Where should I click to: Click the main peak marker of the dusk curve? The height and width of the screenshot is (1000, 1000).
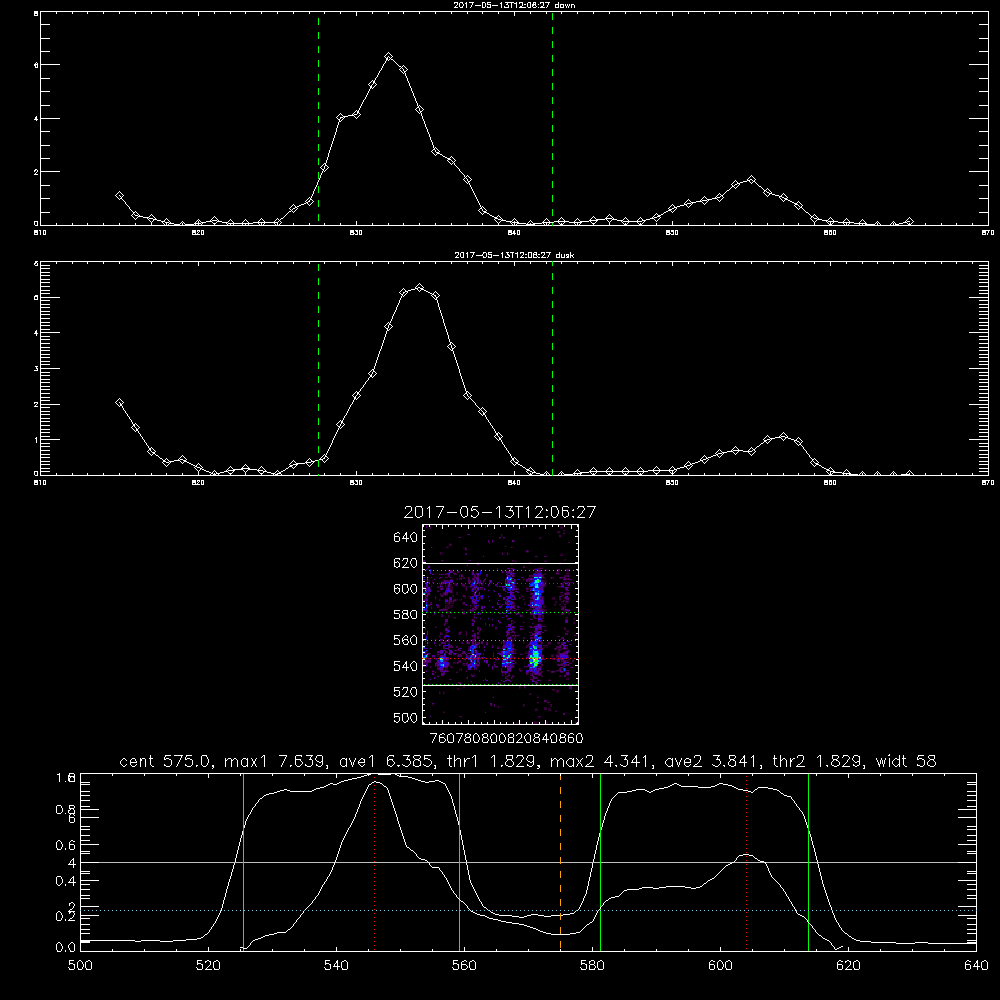tap(419, 288)
